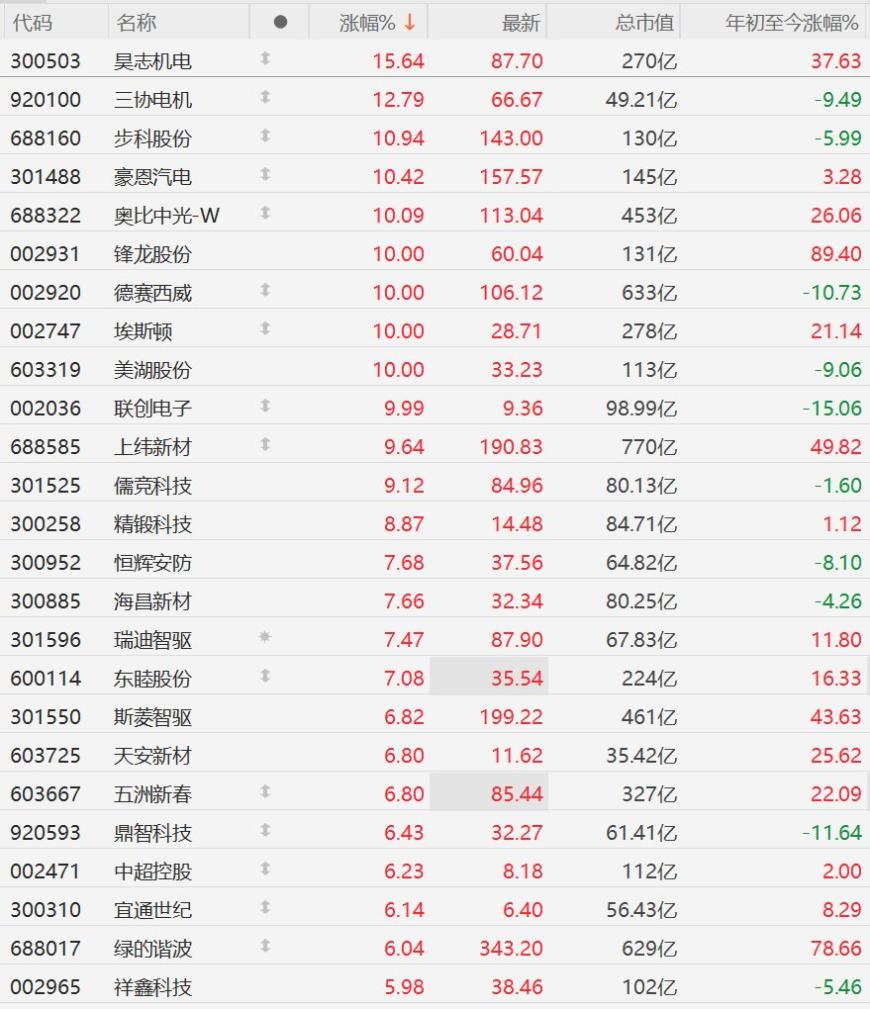Open 豪恩汽电 stock name
The width and height of the screenshot is (870, 1009).
click(x=153, y=177)
